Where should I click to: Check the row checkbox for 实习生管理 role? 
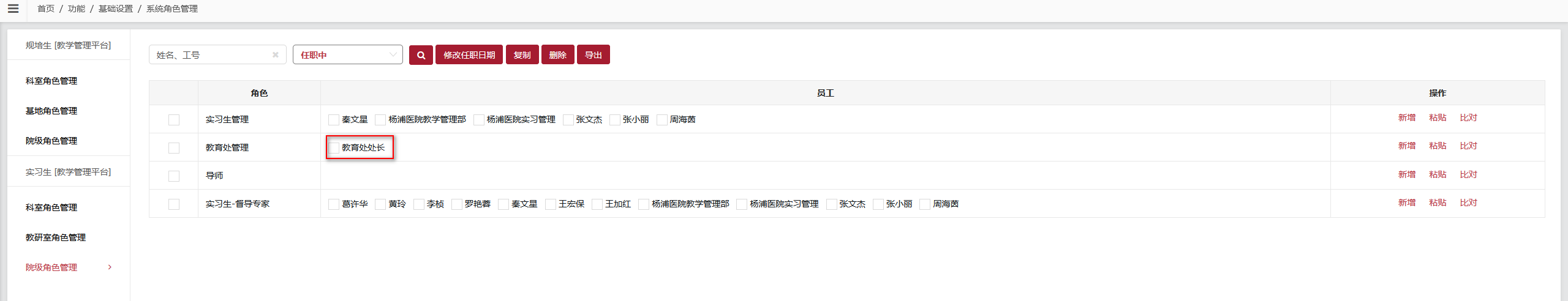[174, 119]
